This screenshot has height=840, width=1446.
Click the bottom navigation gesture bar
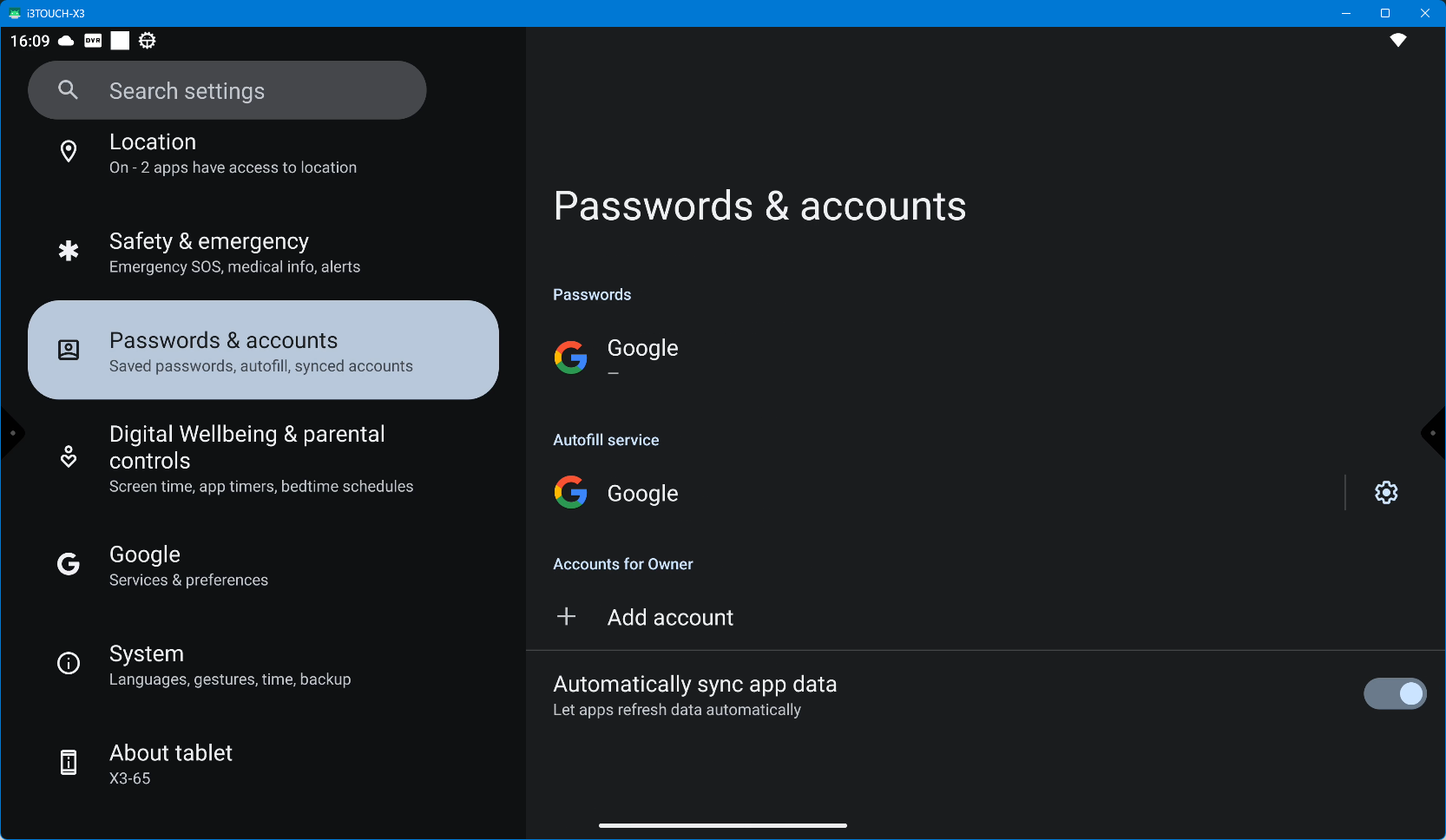[x=722, y=825]
